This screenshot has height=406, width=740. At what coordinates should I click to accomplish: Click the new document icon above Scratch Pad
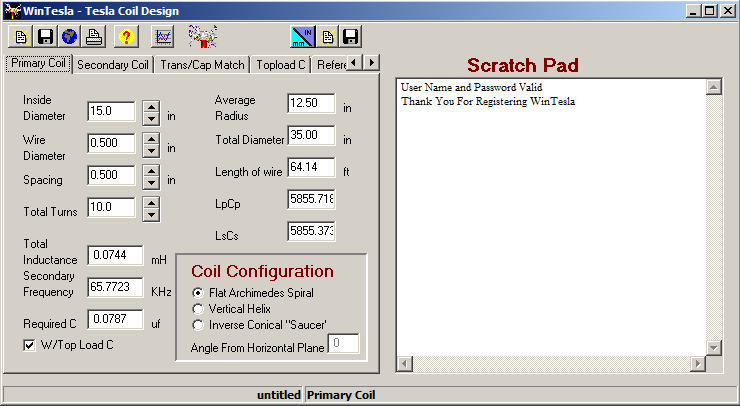[328, 36]
